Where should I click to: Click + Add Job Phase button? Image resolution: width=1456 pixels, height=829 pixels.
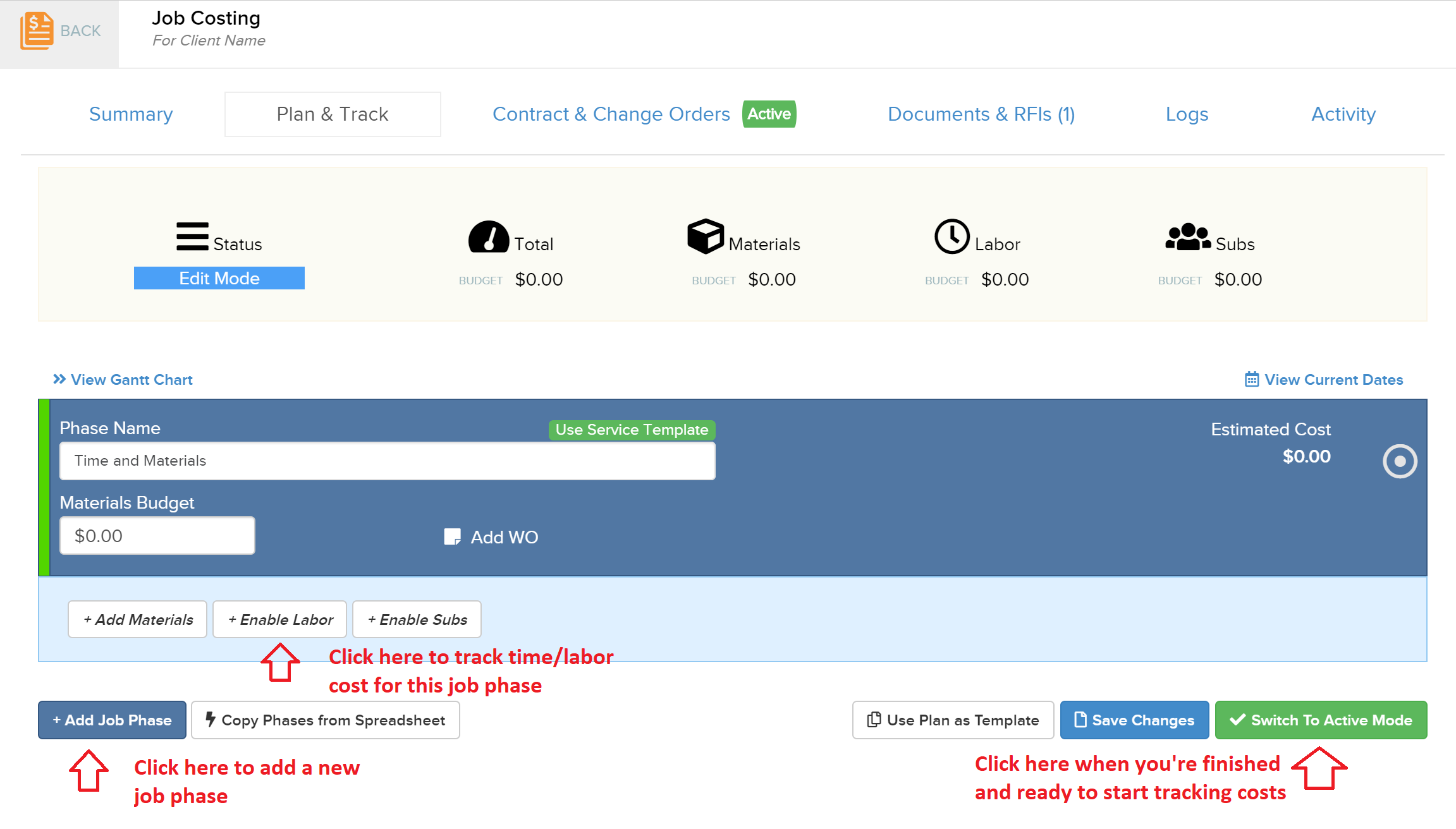coord(112,720)
